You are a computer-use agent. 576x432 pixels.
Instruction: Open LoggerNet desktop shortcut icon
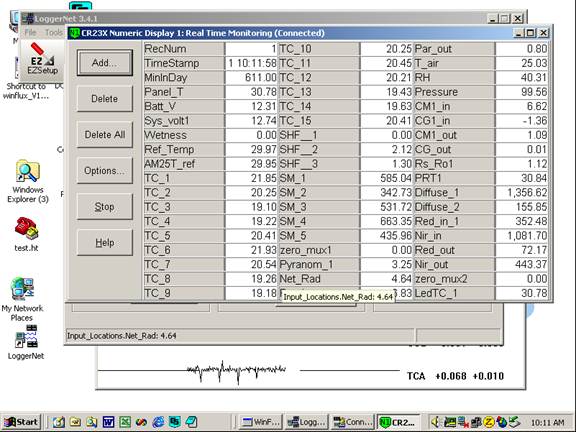26,342
